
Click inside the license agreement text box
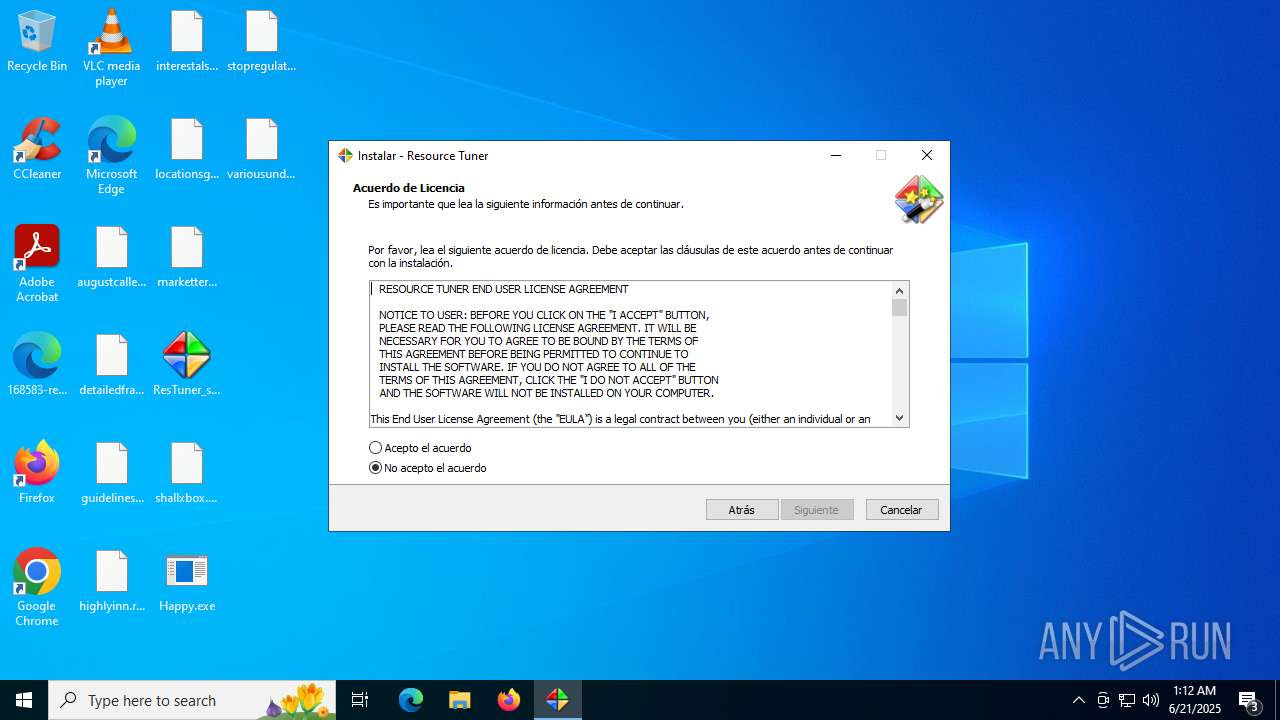[630, 354]
